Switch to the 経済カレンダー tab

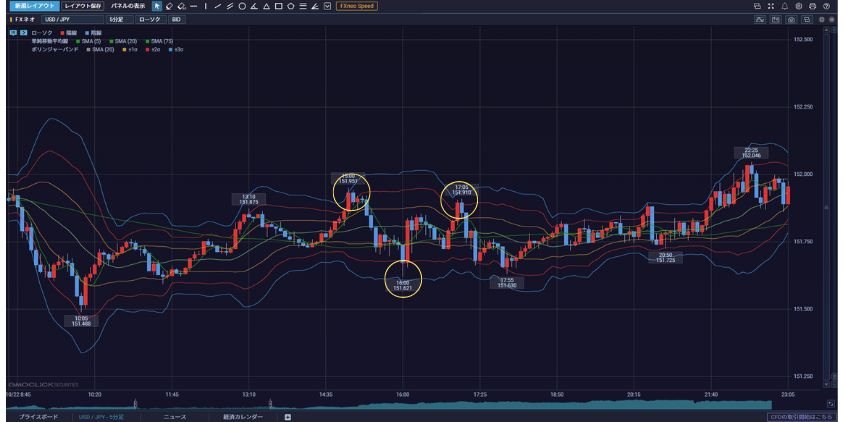241,416
